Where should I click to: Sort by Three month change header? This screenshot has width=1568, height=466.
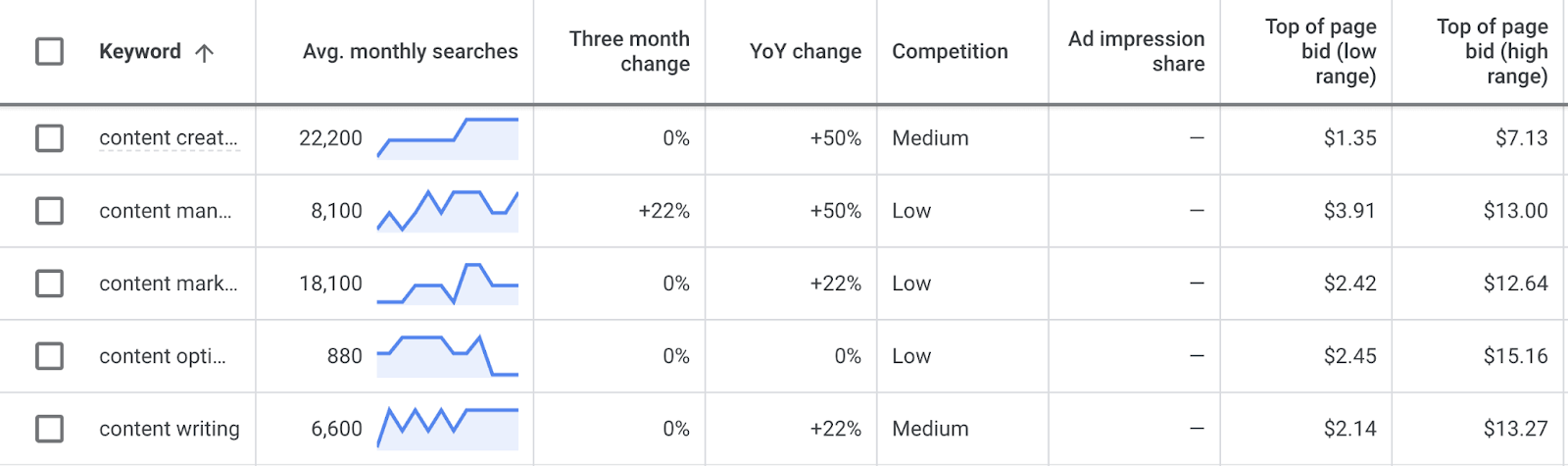coord(629,51)
